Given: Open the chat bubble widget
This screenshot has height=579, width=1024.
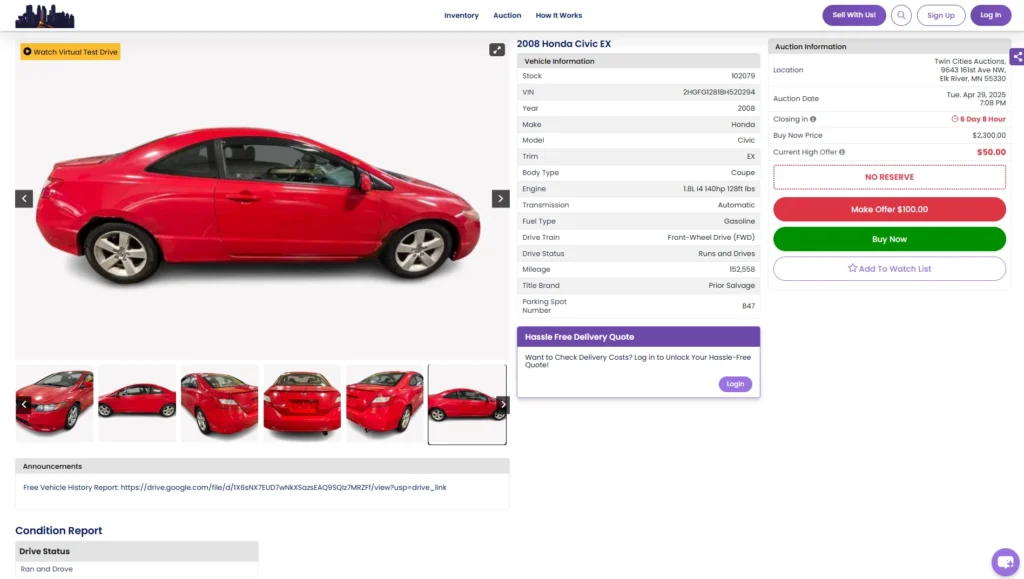Looking at the screenshot, I should tap(1004, 562).
